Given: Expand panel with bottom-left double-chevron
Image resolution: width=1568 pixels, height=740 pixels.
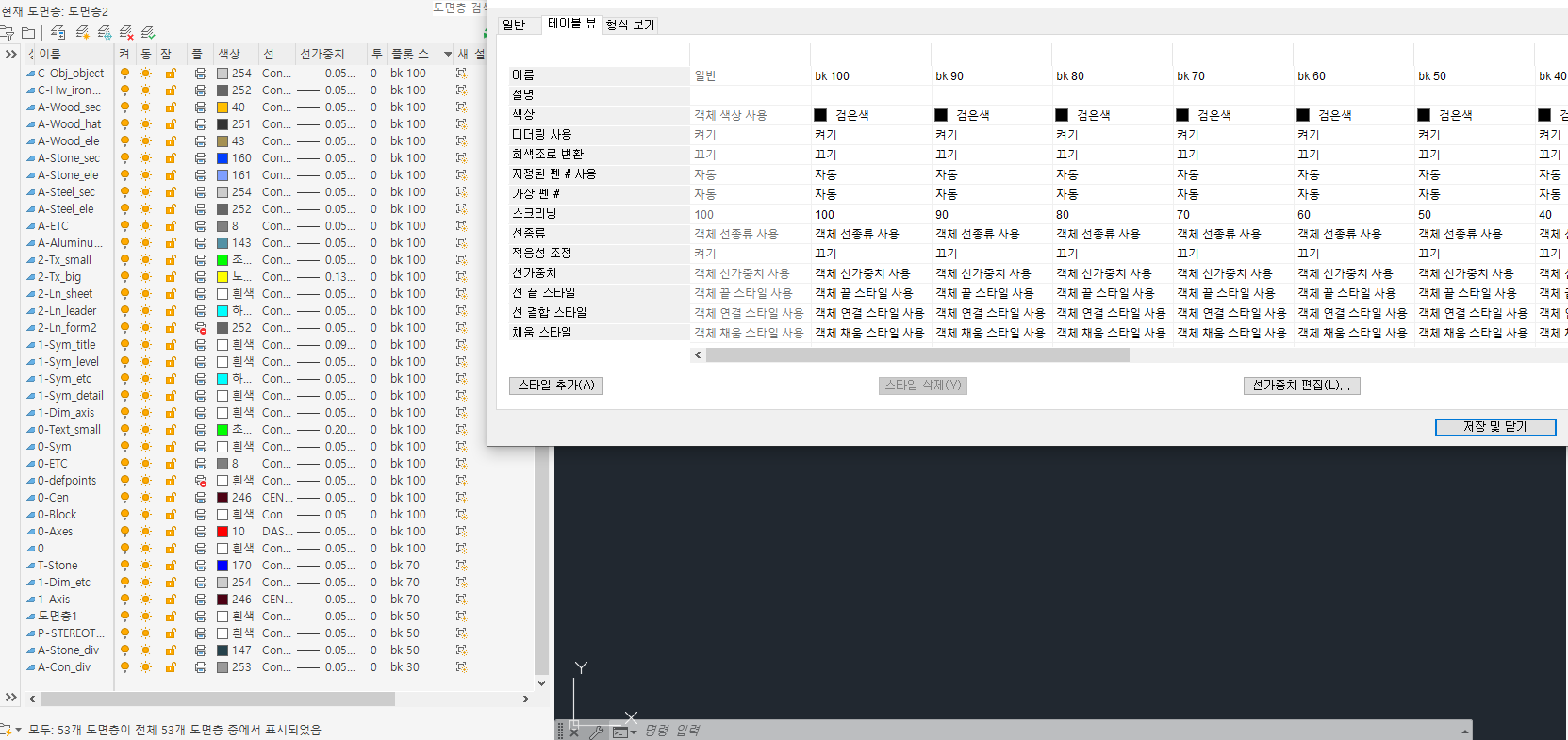Looking at the screenshot, I should [11, 698].
